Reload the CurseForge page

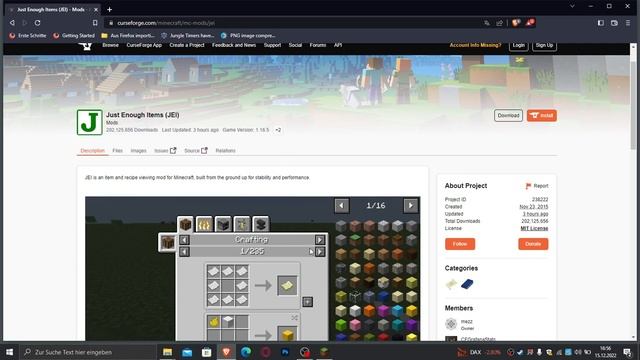point(37,23)
